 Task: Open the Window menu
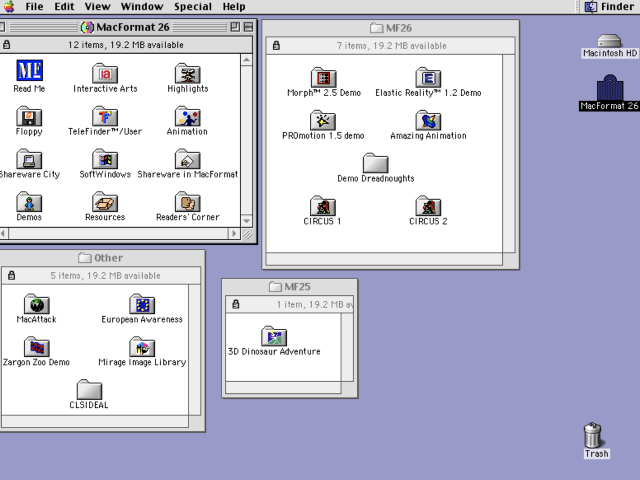[142, 7]
